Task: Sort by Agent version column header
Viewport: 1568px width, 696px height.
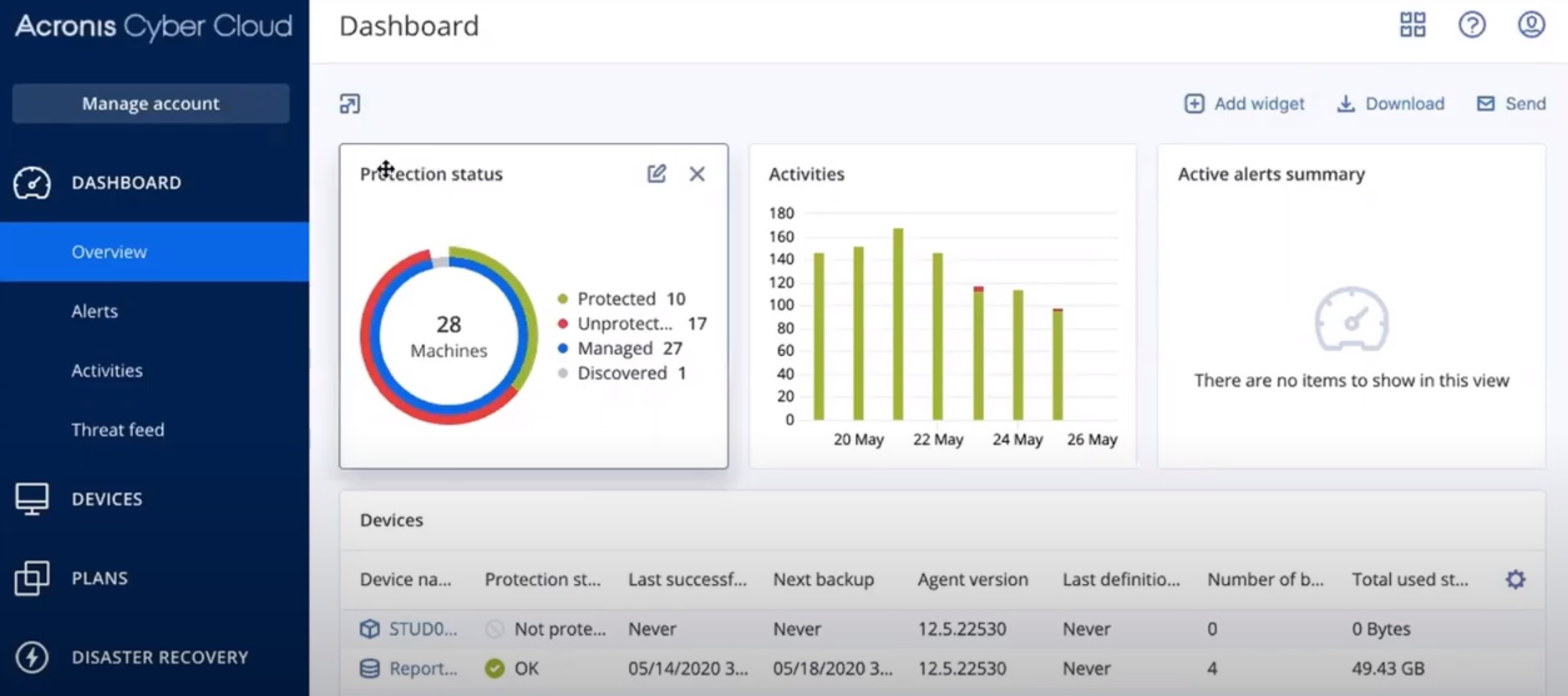Action: 972,580
